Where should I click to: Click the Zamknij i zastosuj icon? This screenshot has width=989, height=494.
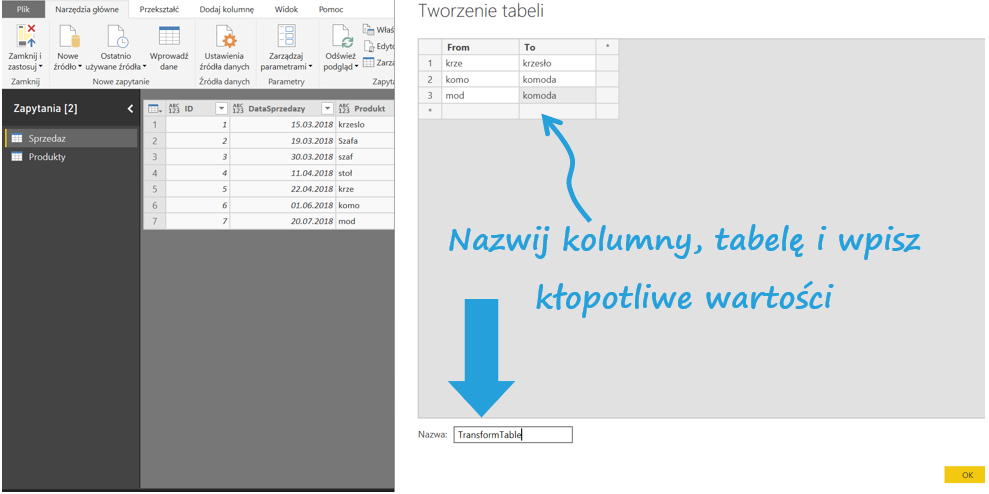pyautogui.click(x=25, y=37)
